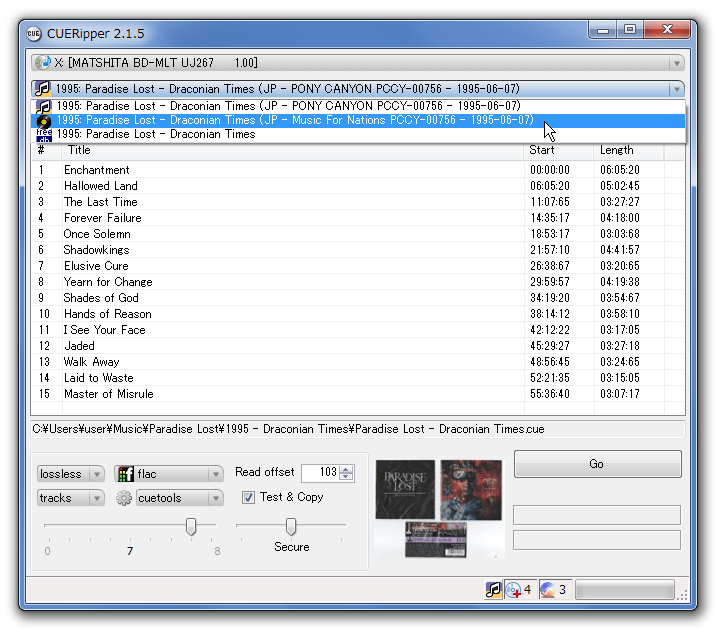
Task: Click the Start column header
Action: tap(559, 150)
